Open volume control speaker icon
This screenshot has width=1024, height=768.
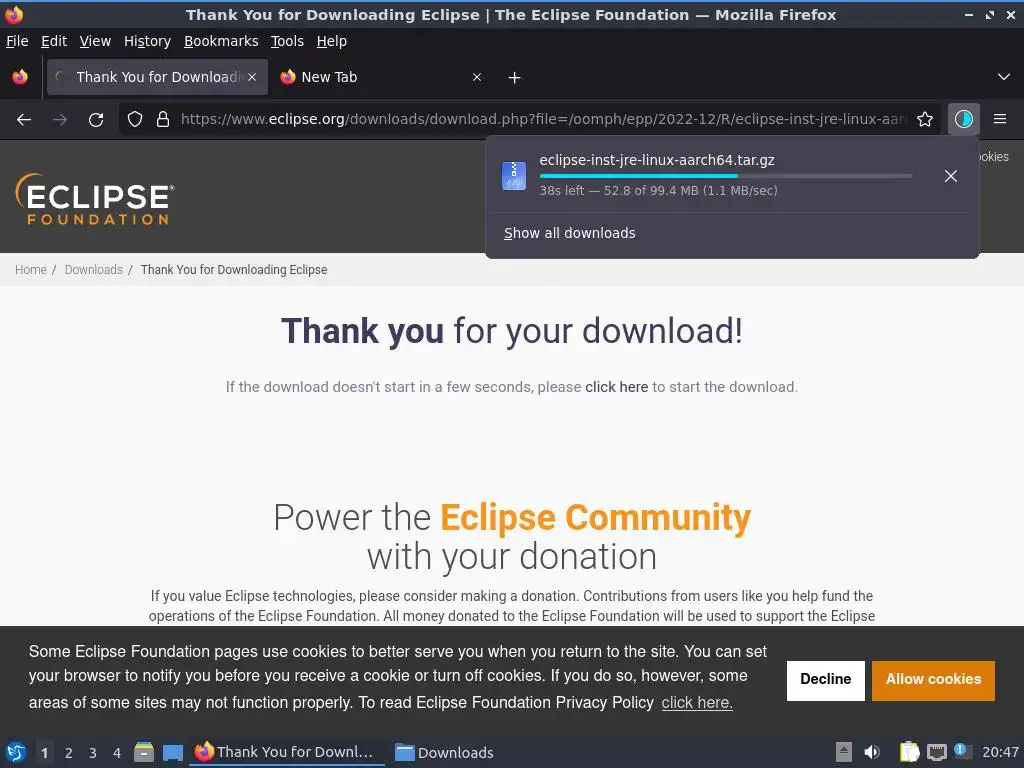pyautogui.click(x=872, y=752)
